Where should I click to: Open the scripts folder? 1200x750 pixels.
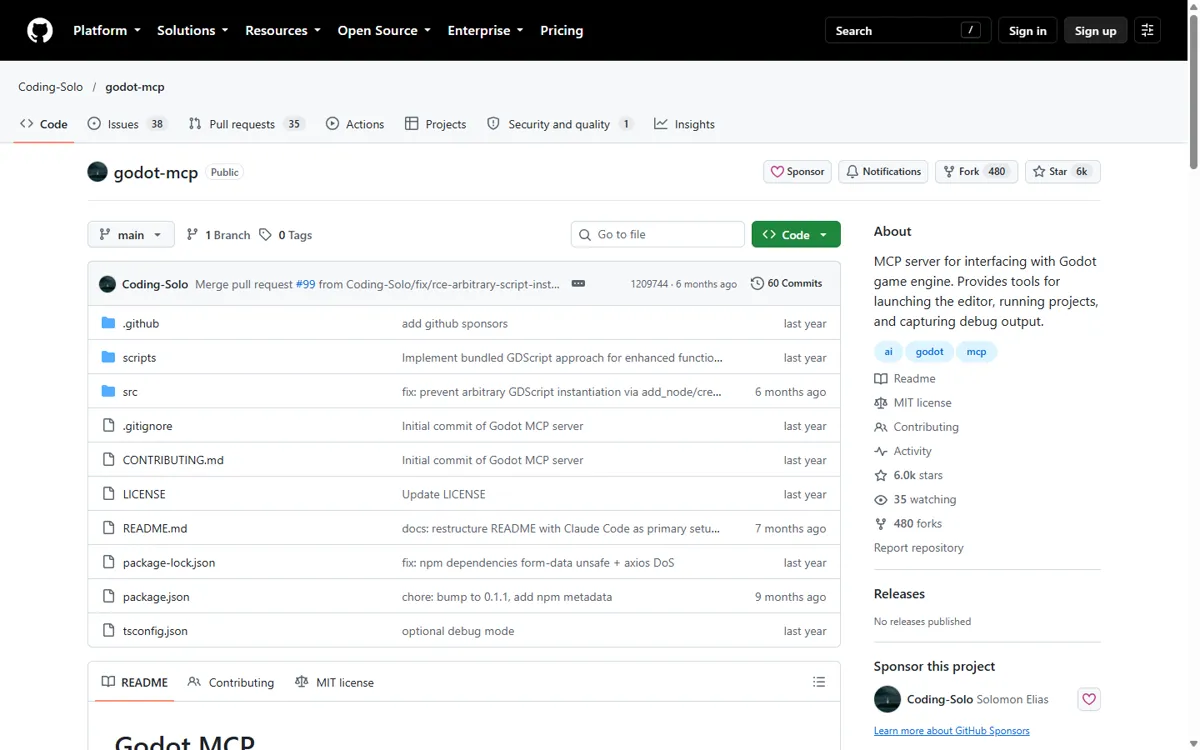coord(139,358)
